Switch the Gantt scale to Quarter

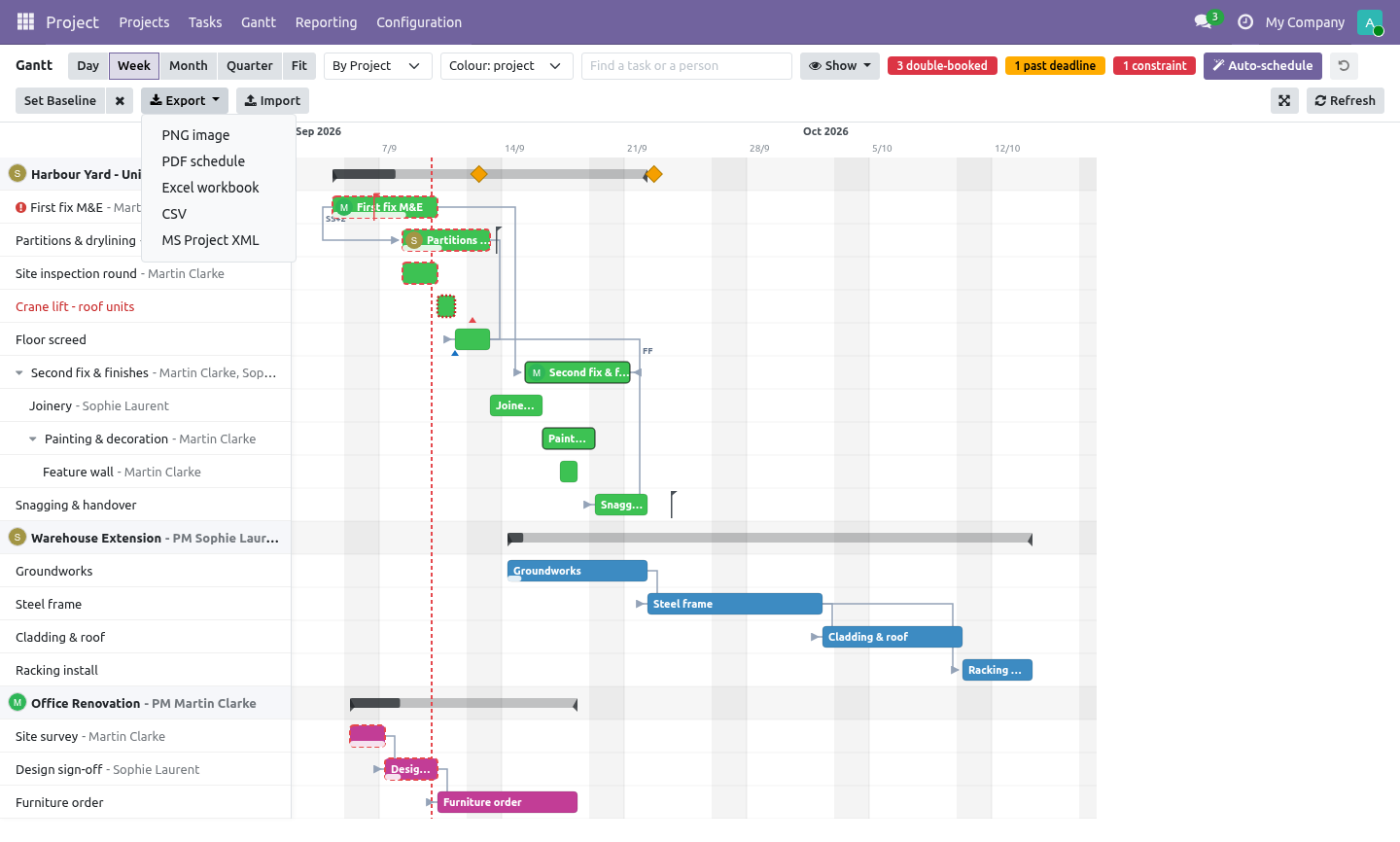250,66
